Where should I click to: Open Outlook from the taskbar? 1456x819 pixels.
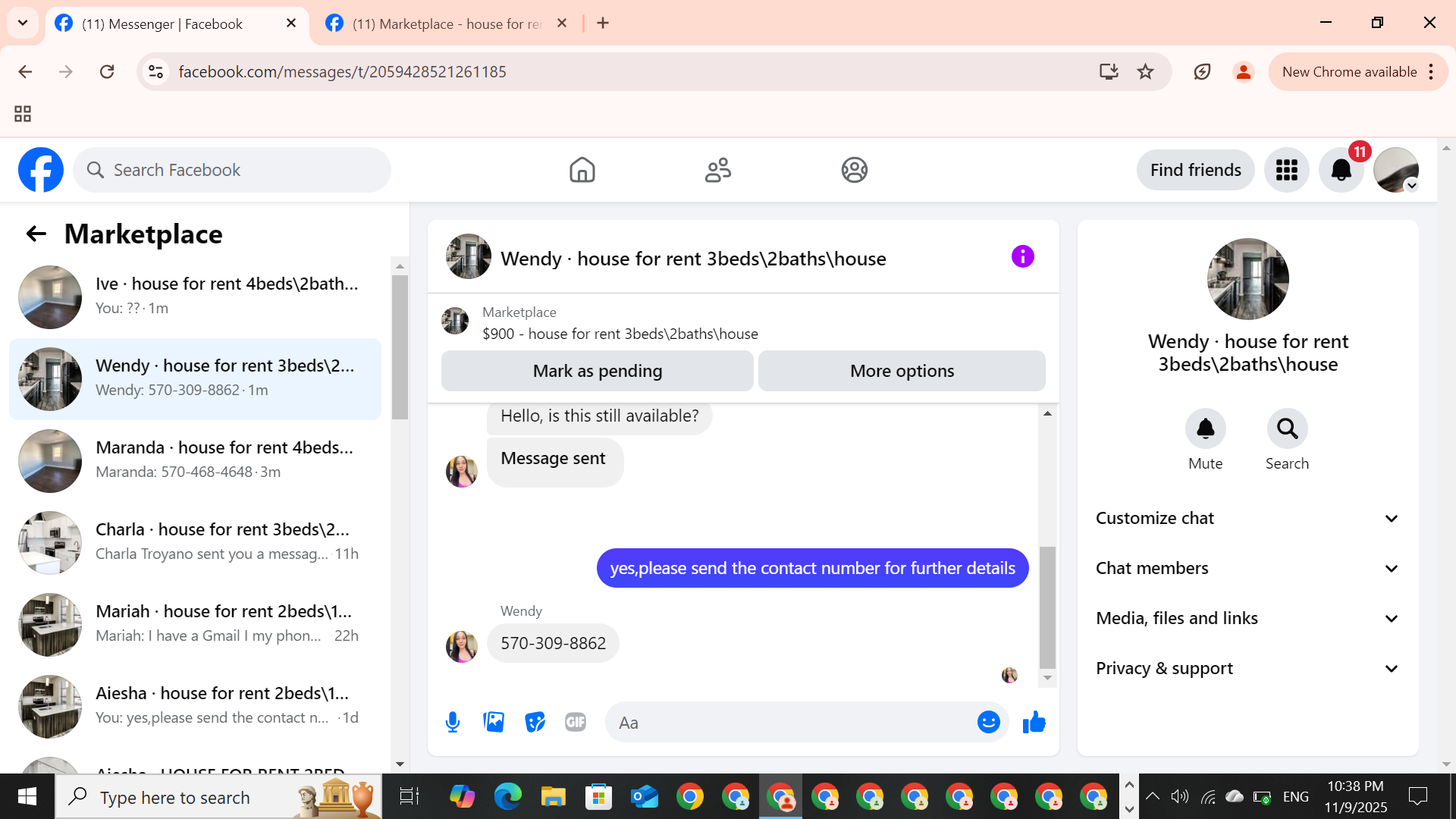click(644, 796)
